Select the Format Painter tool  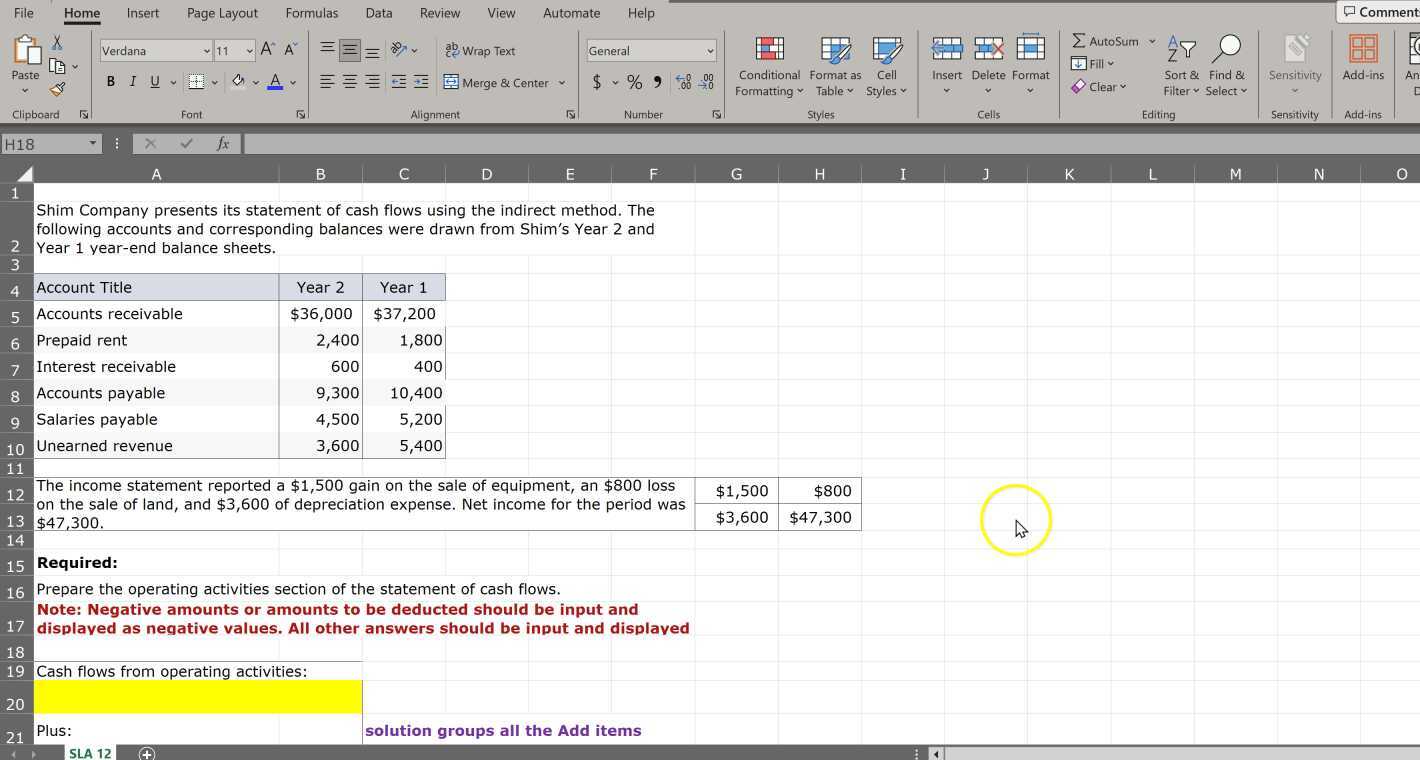click(x=57, y=88)
